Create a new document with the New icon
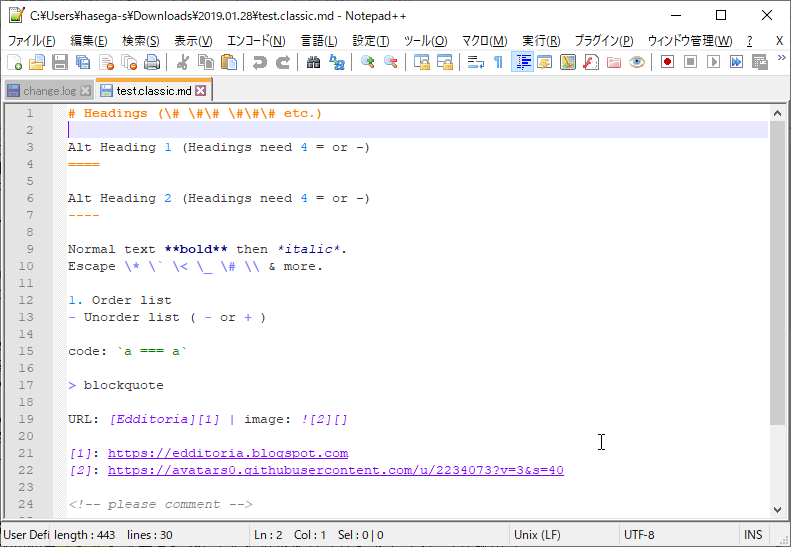791x547 pixels. click(x=15, y=62)
